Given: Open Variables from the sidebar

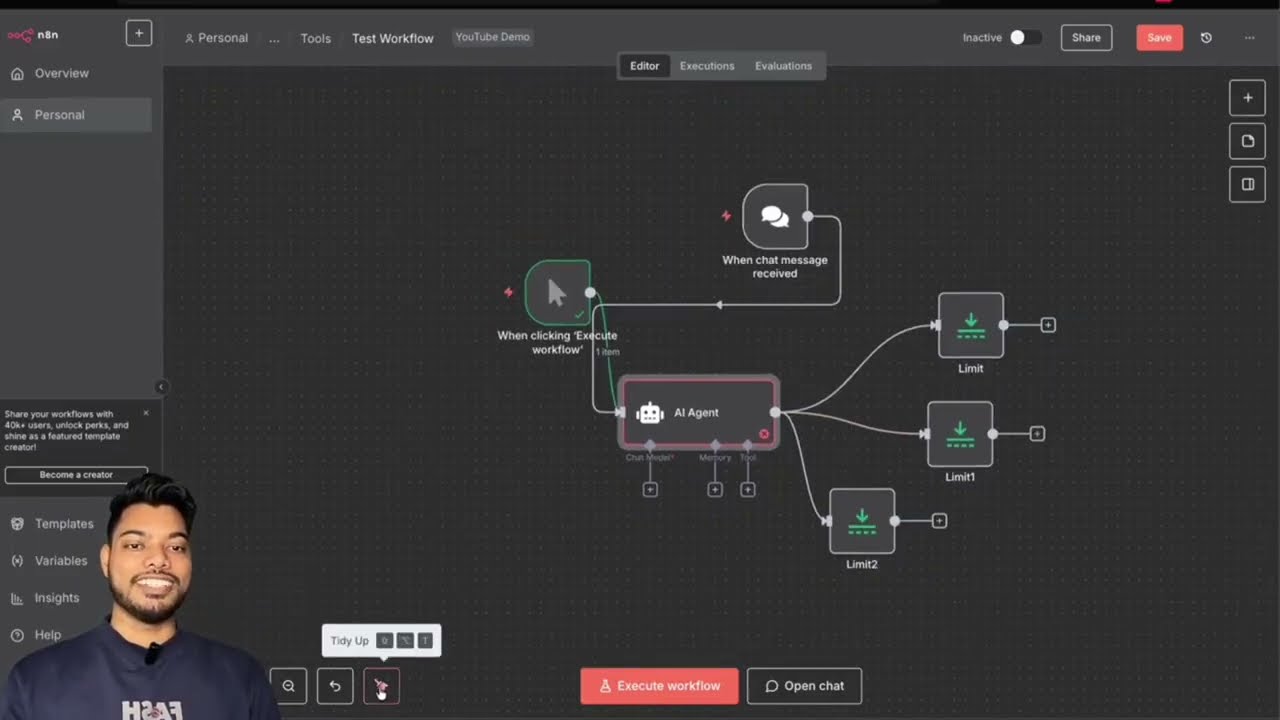Looking at the screenshot, I should (61, 561).
